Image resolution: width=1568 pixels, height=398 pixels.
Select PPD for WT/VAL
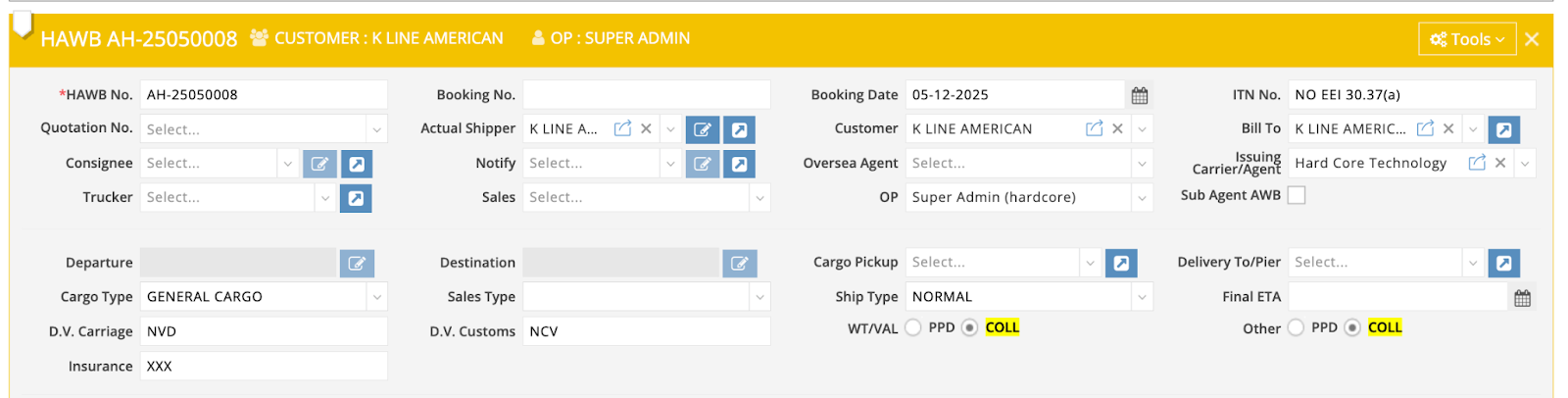(x=913, y=327)
